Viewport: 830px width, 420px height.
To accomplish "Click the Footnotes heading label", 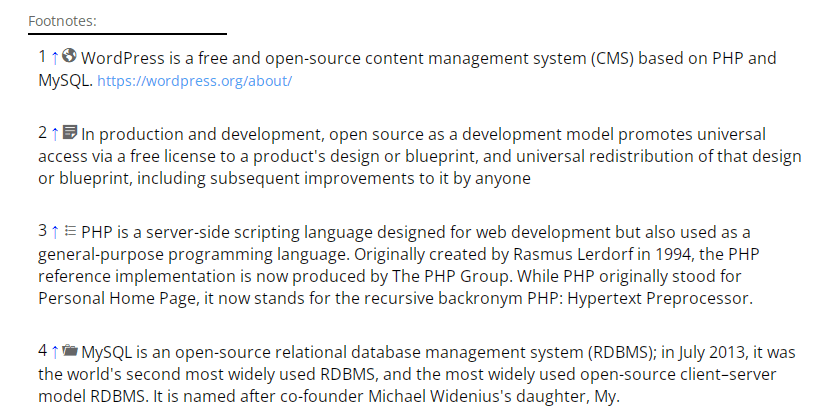I will [62, 21].
